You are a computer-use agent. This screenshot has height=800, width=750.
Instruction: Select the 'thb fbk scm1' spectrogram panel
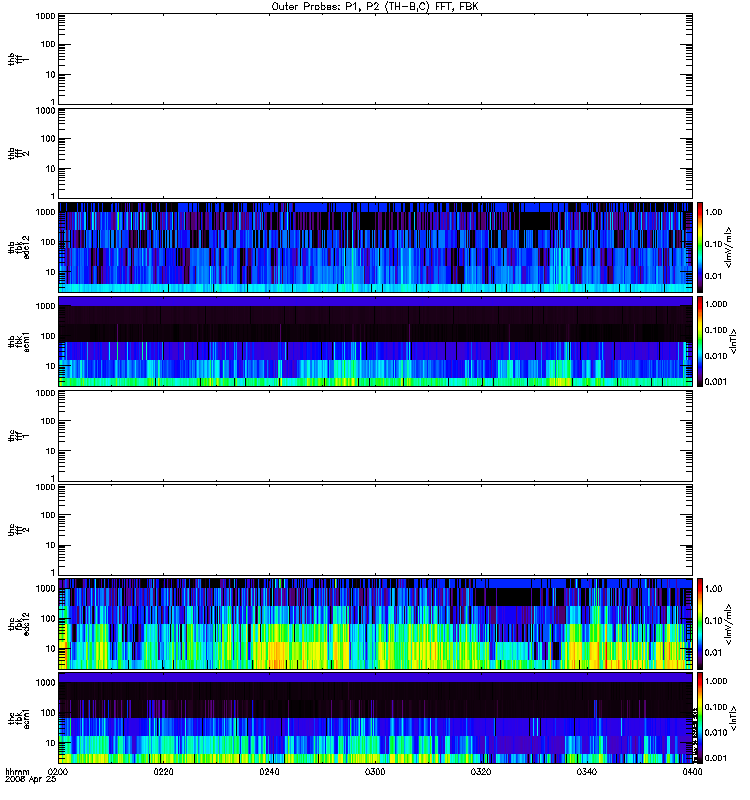point(376,341)
